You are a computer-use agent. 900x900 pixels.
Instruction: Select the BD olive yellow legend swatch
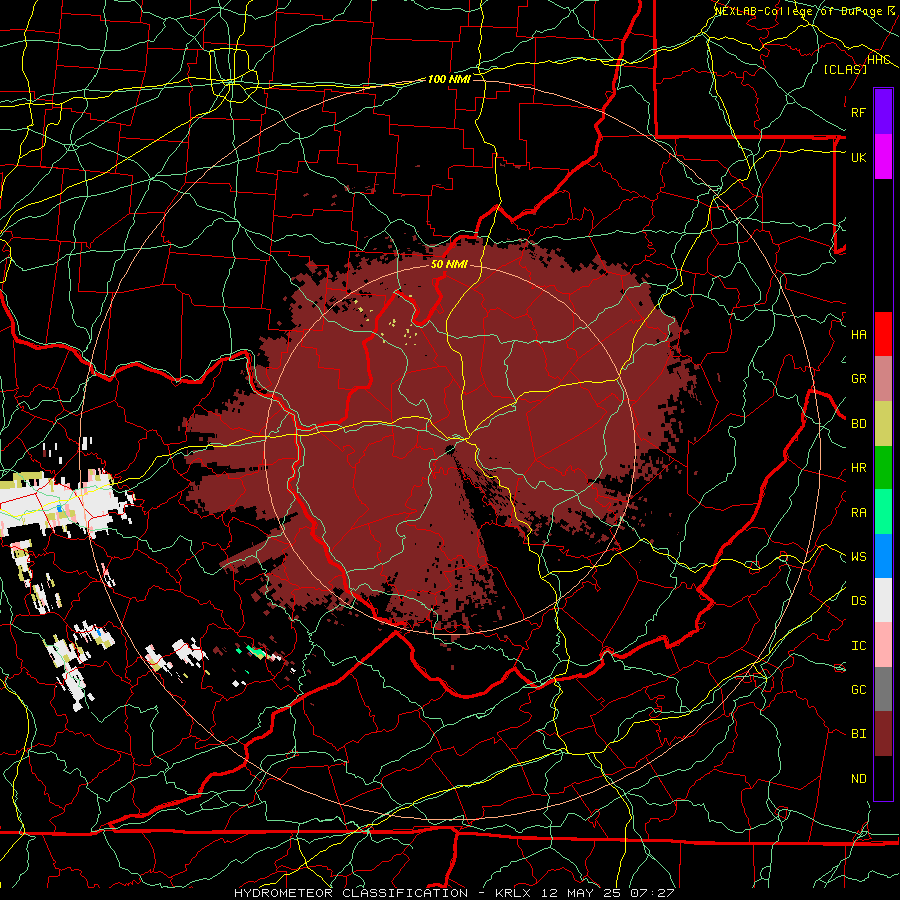click(883, 423)
